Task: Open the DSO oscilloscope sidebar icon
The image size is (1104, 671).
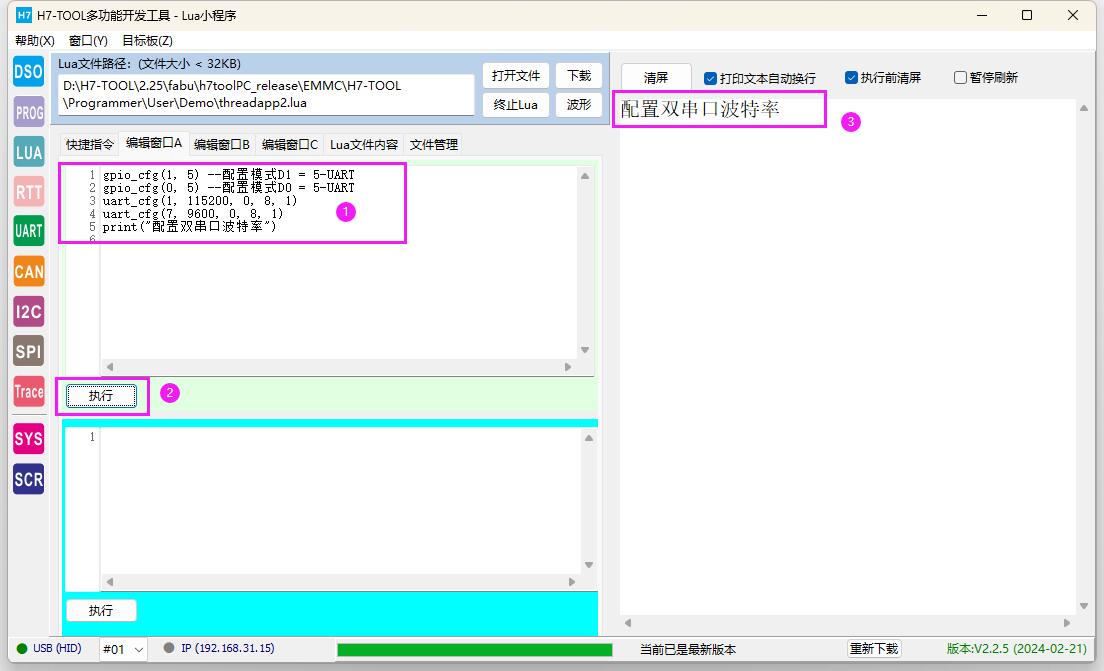Action: pyautogui.click(x=28, y=72)
